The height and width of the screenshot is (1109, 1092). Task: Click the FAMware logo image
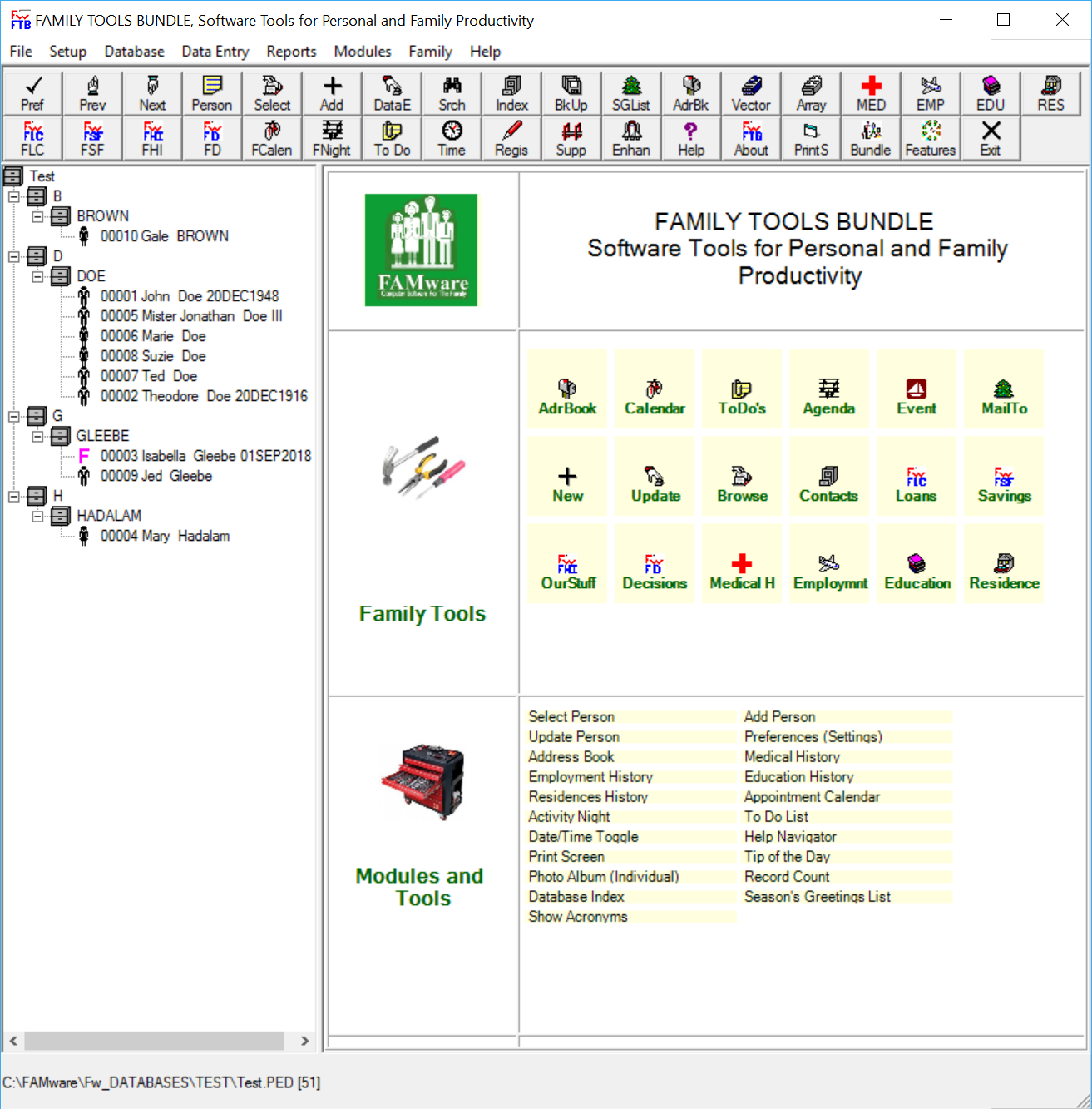pyautogui.click(x=422, y=250)
